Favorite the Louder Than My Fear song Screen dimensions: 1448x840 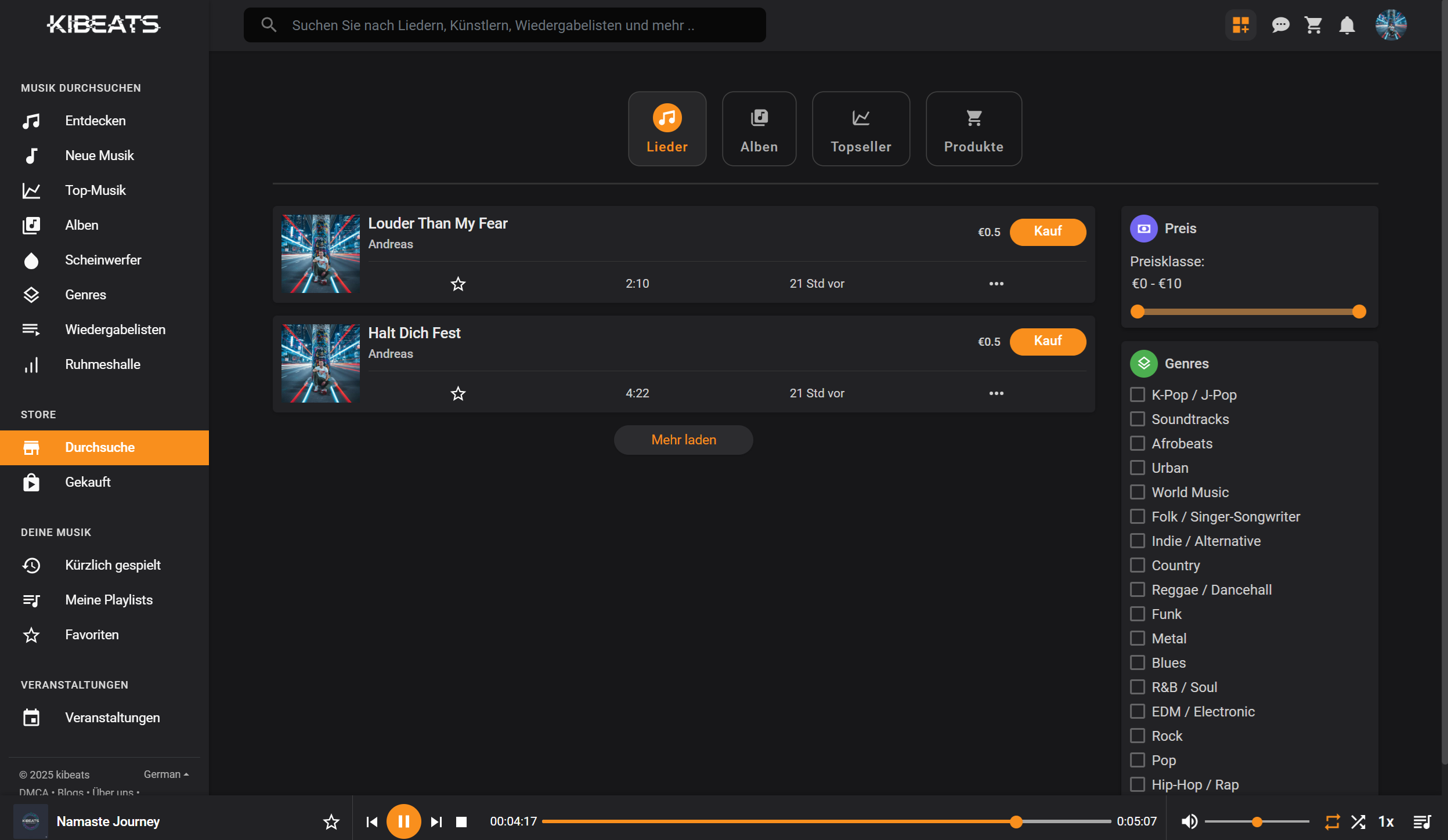(x=458, y=284)
